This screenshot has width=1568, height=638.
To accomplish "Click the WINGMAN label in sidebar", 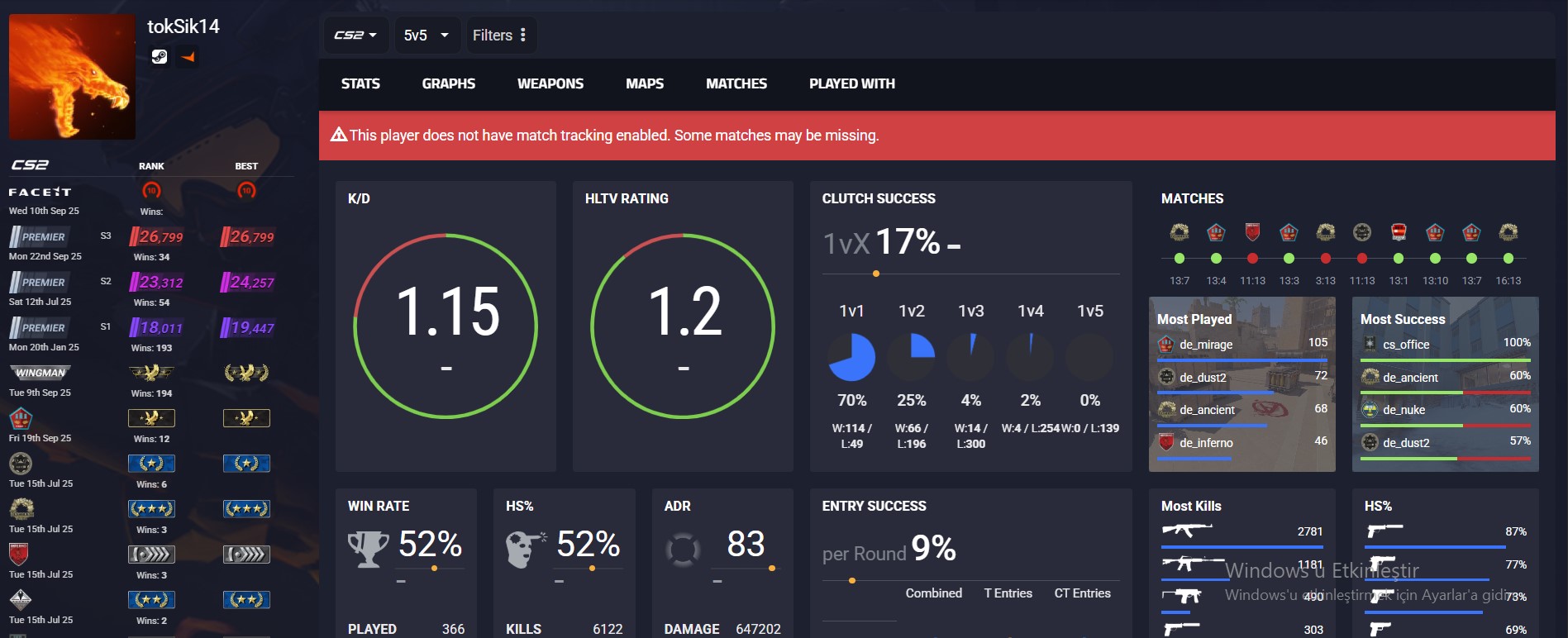I will tap(40, 374).
